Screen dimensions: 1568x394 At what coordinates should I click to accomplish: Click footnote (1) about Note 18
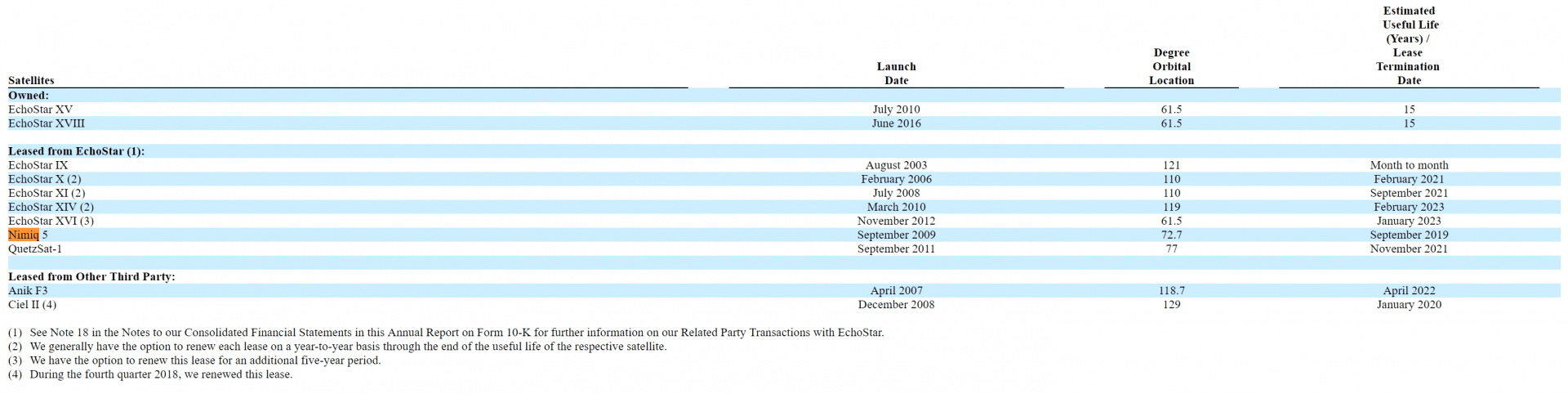coord(446,333)
